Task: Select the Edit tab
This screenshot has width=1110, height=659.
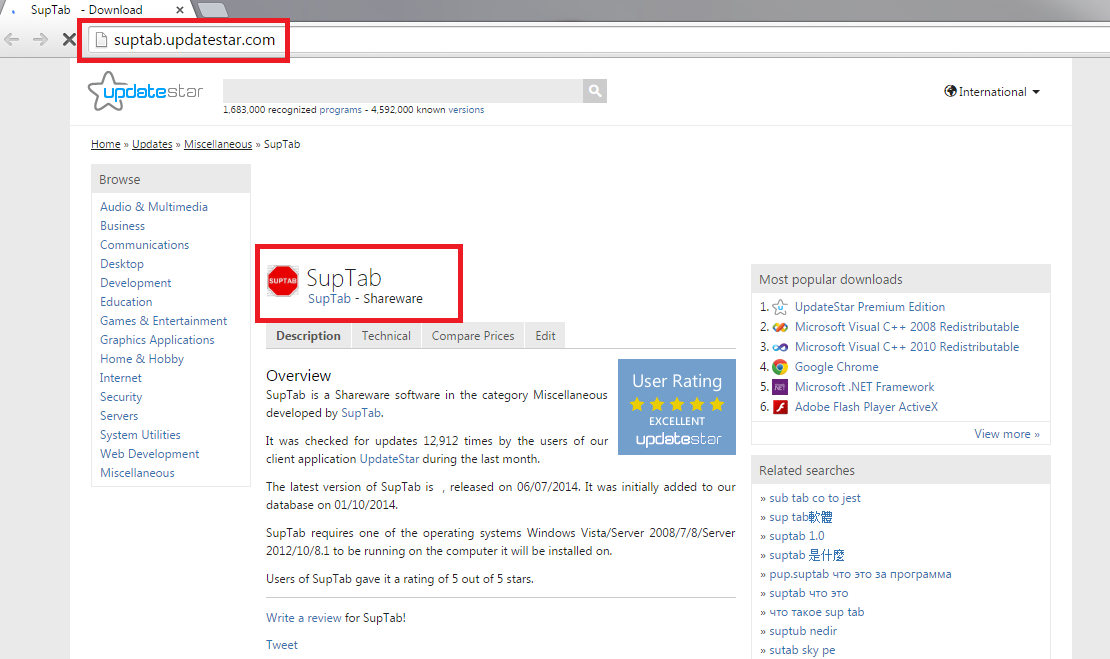Action: [x=545, y=336]
